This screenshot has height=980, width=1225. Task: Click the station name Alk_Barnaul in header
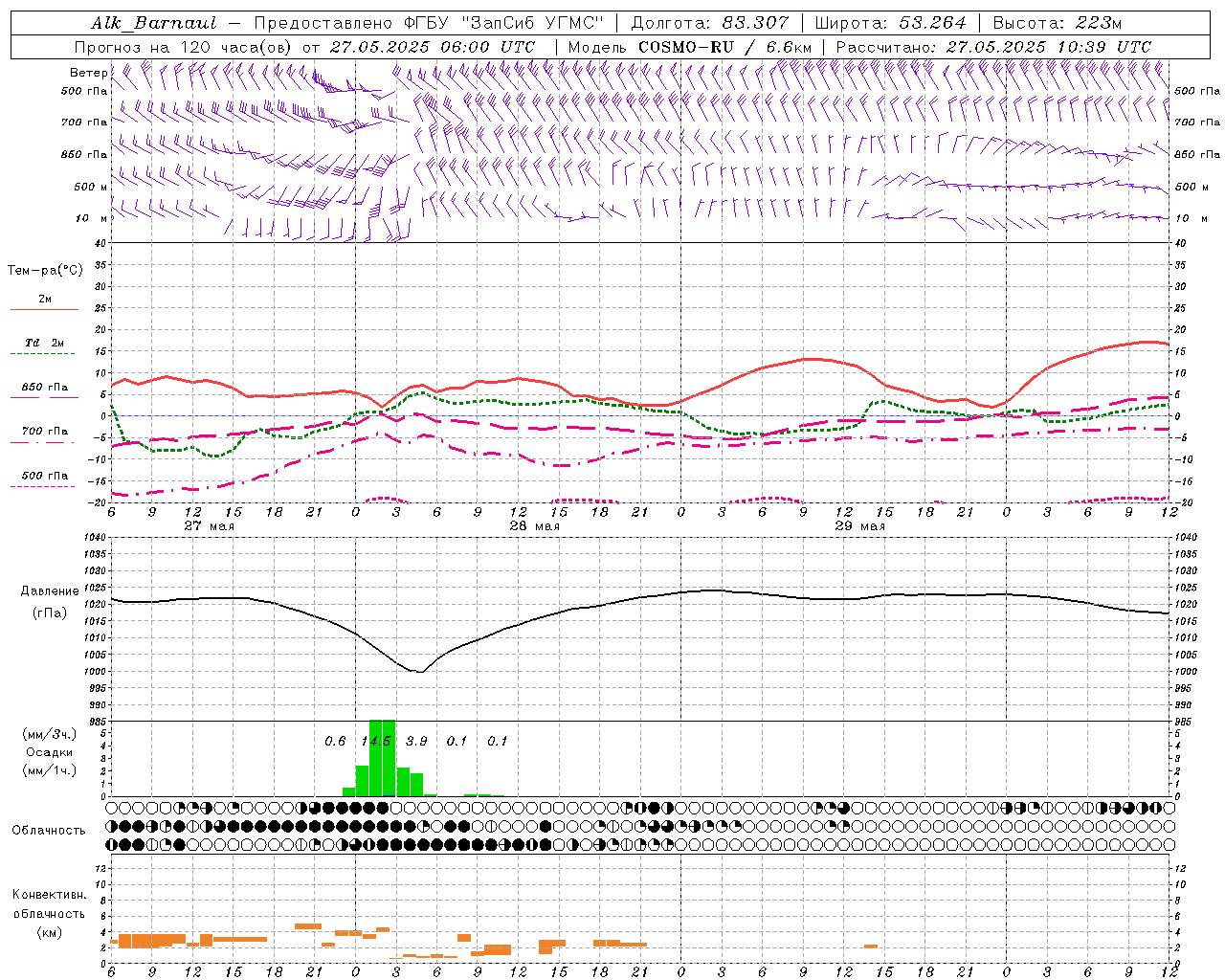[154, 23]
